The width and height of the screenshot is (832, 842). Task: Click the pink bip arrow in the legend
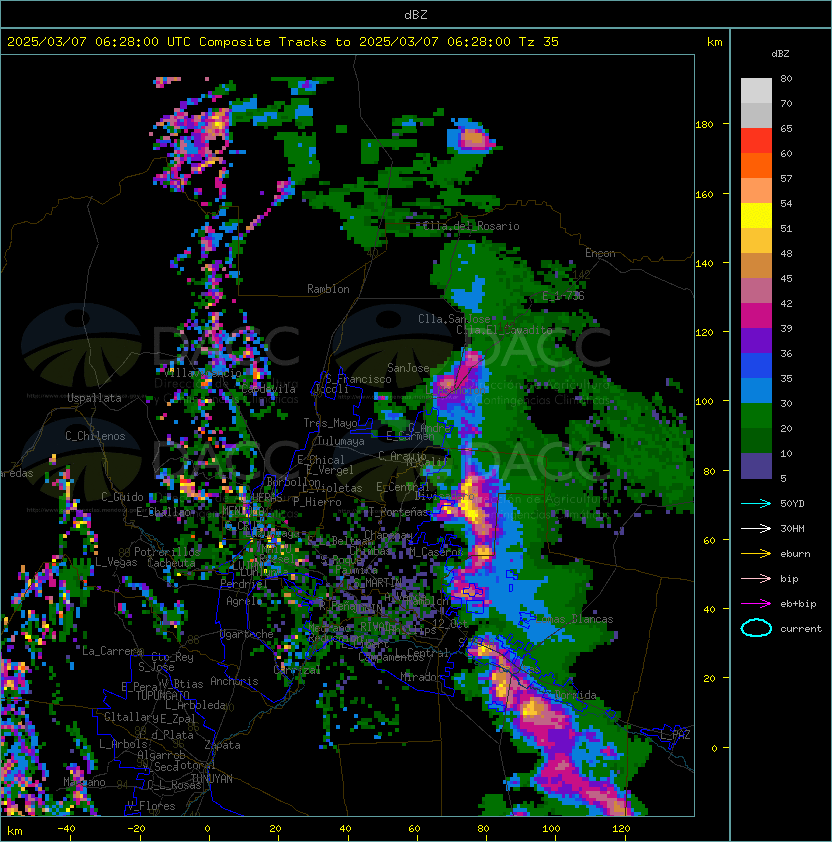click(x=756, y=578)
